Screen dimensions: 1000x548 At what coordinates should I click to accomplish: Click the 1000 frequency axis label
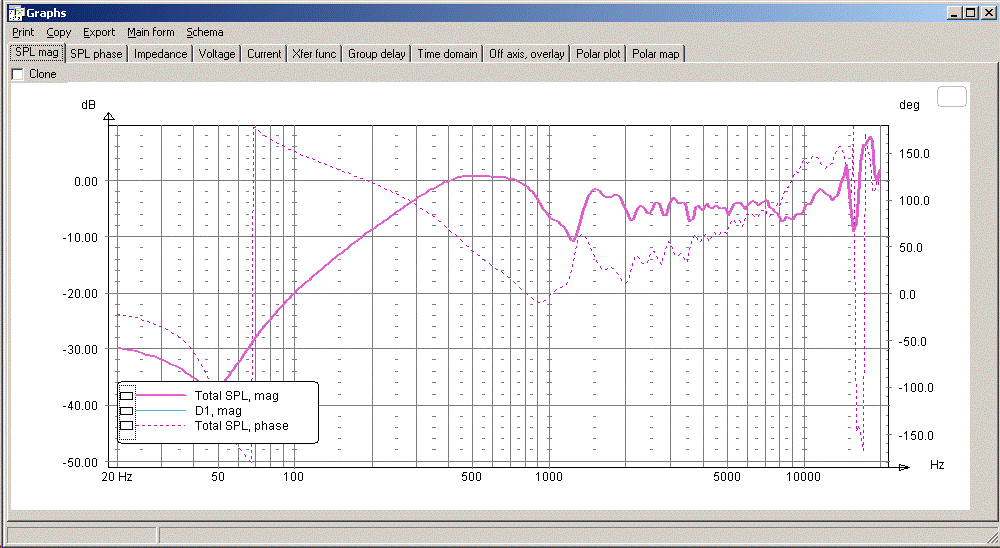click(548, 477)
